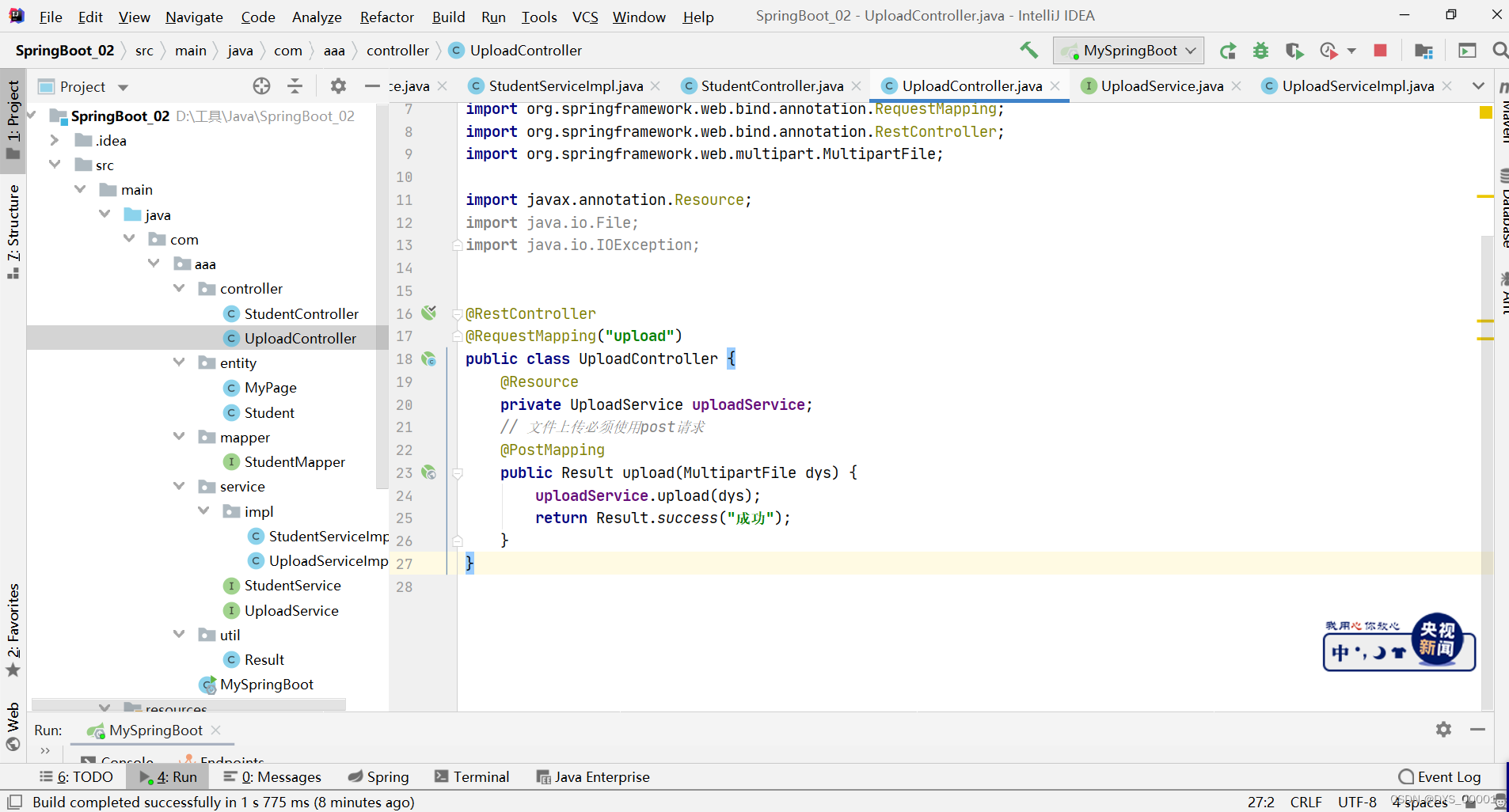Click the controller breadcrumb
Viewport: 1509px width, 812px height.
coord(397,51)
